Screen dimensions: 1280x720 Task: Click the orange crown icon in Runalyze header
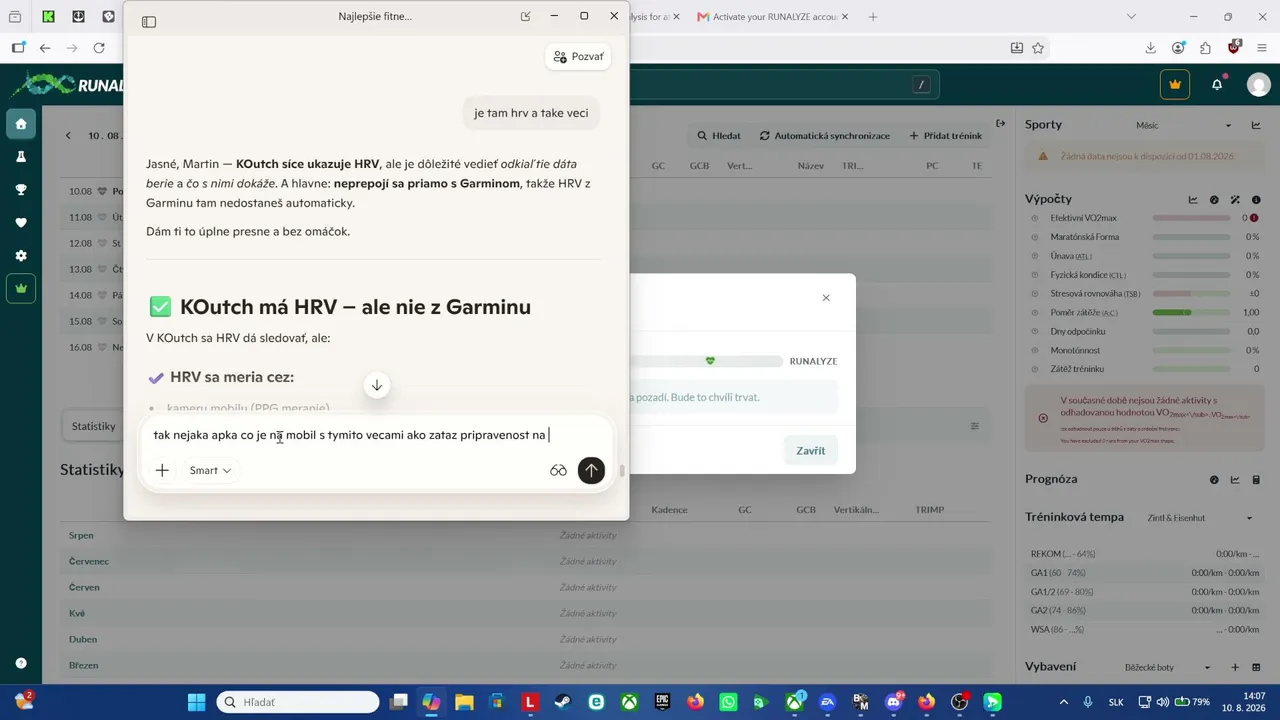click(x=1175, y=85)
